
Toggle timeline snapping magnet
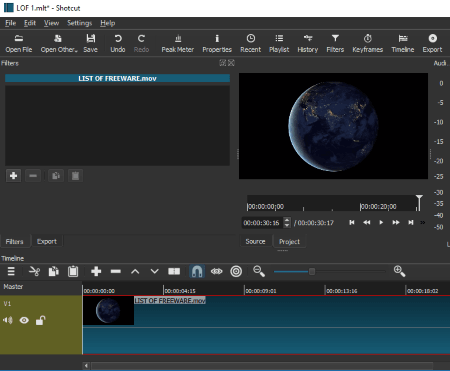[197, 271]
